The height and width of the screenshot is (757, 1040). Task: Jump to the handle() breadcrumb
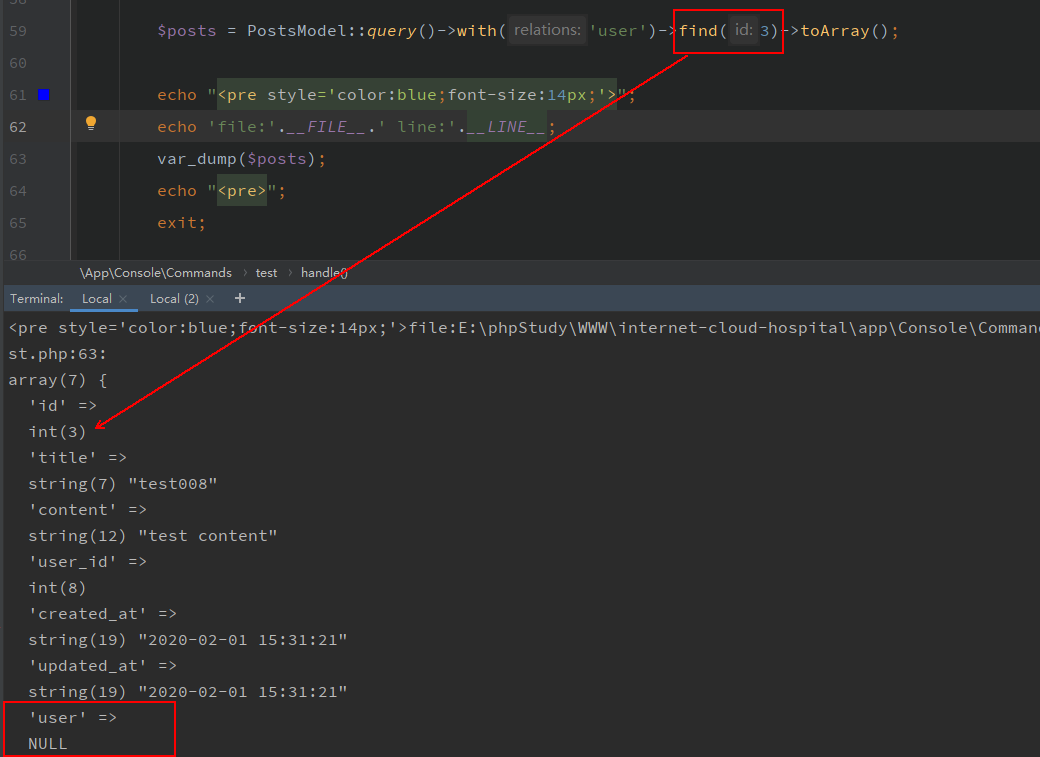pyautogui.click(x=324, y=272)
